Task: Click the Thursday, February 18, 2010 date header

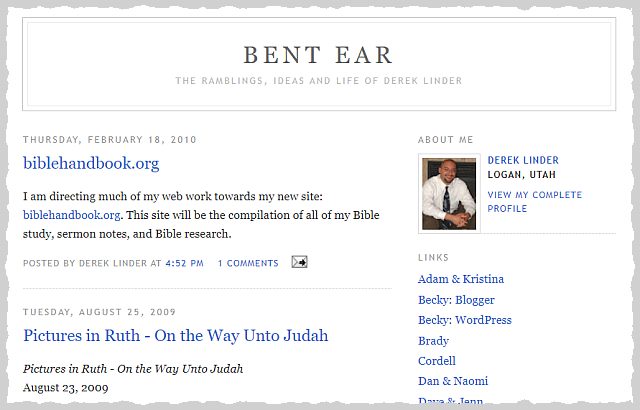Action: pos(110,140)
